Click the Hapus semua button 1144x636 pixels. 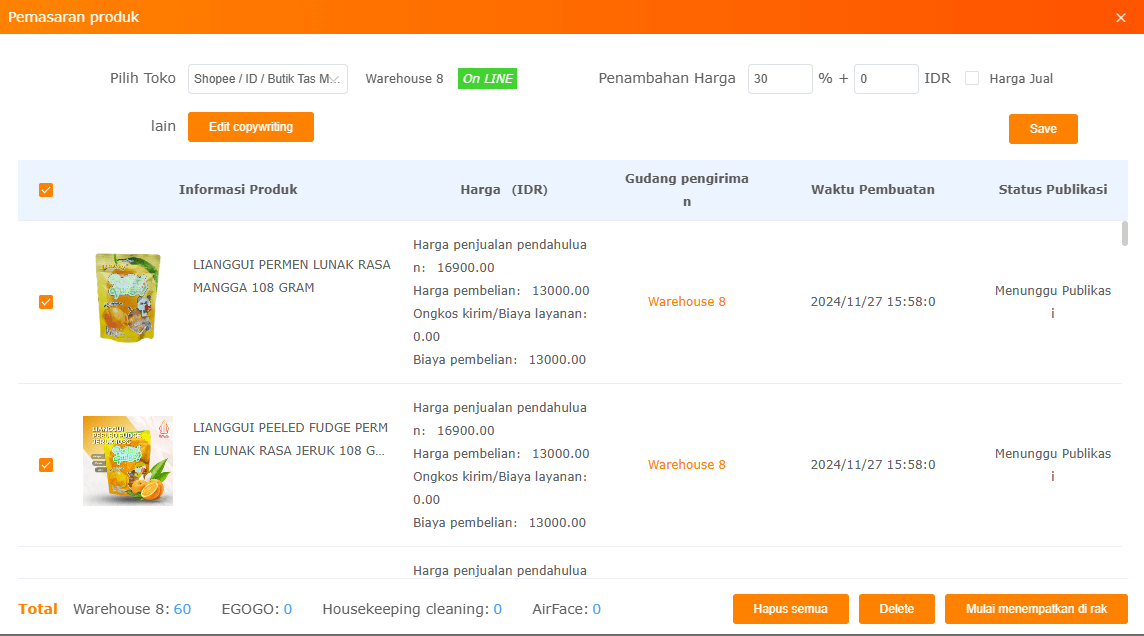[x=791, y=609]
